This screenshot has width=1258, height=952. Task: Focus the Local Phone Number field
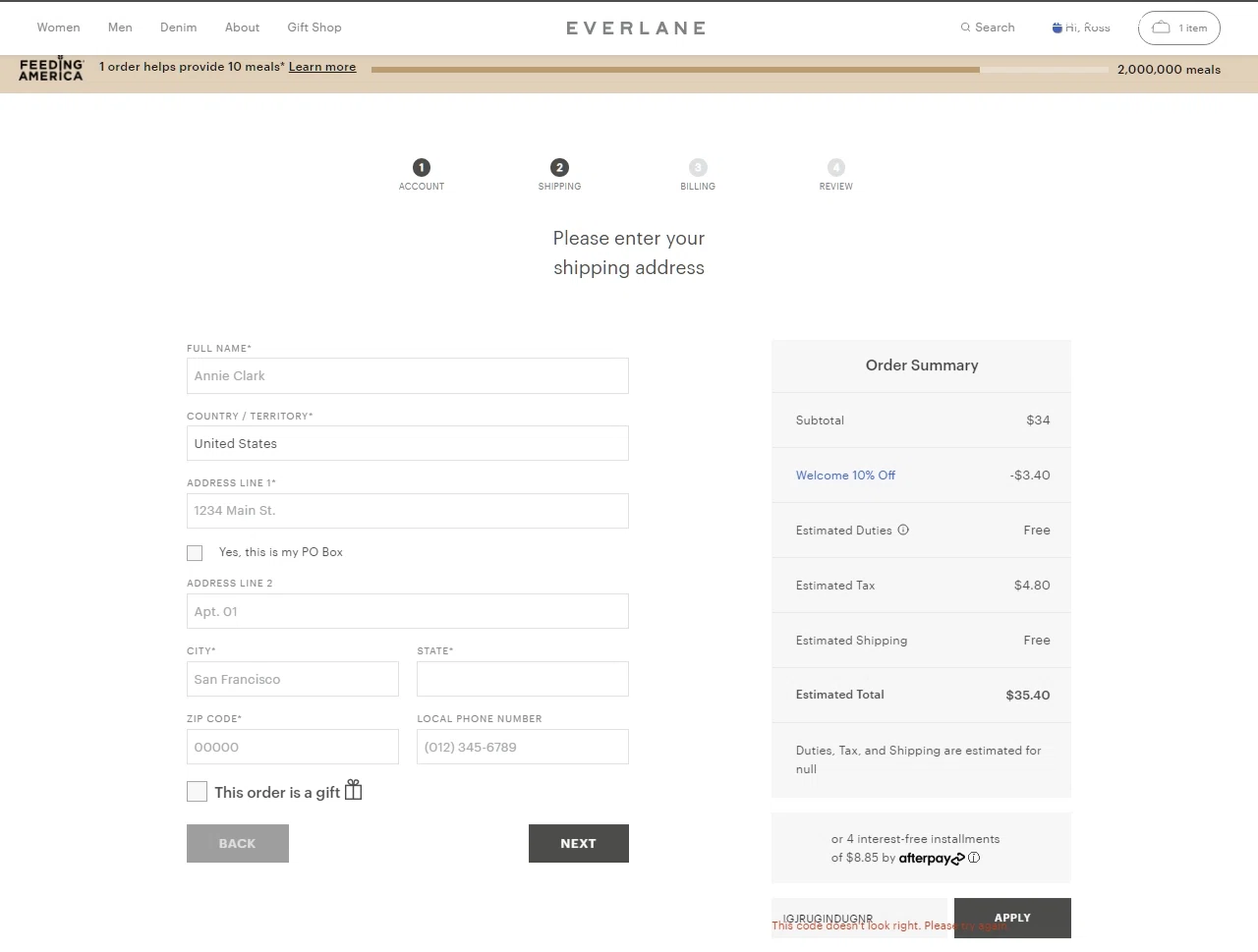tap(523, 747)
